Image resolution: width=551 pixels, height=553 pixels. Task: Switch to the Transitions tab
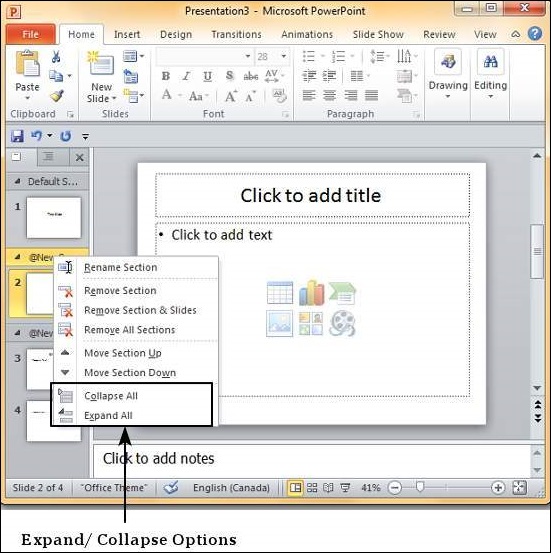tap(236, 34)
